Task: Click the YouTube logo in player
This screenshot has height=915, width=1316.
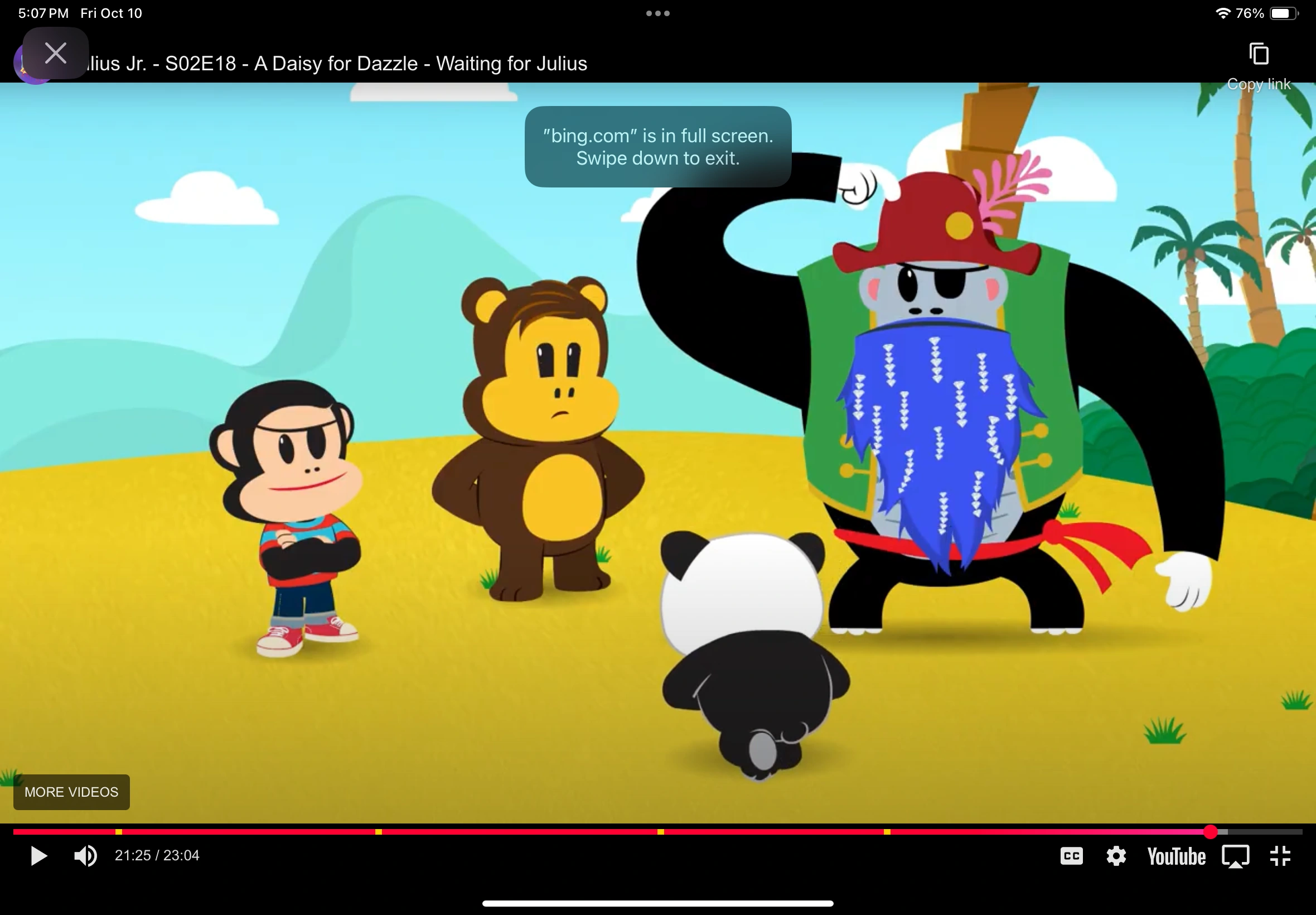Action: pos(1176,856)
